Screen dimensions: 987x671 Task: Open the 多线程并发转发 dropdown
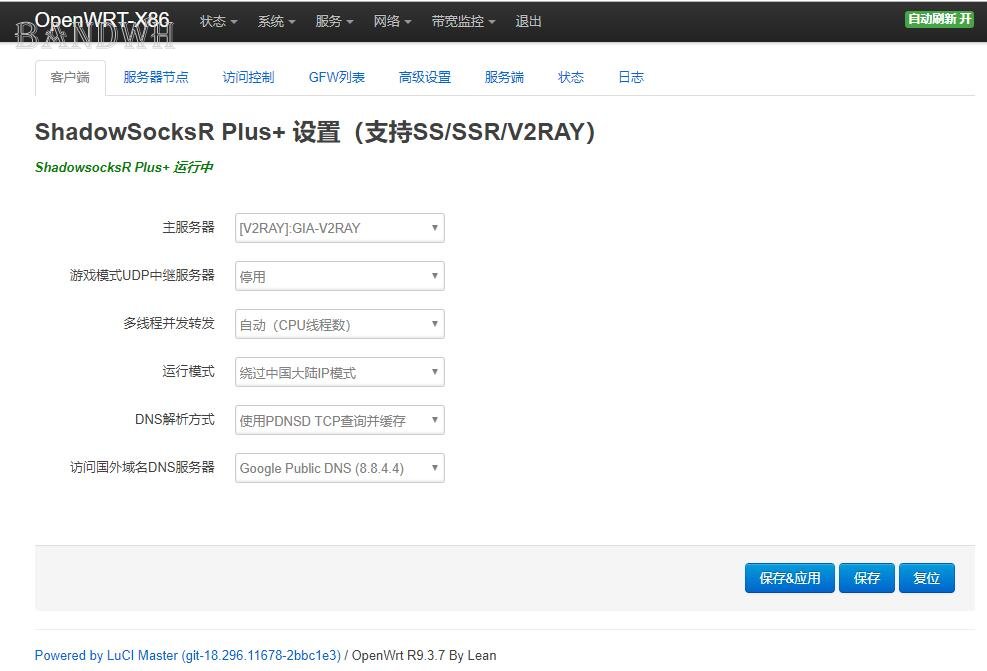pos(340,324)
